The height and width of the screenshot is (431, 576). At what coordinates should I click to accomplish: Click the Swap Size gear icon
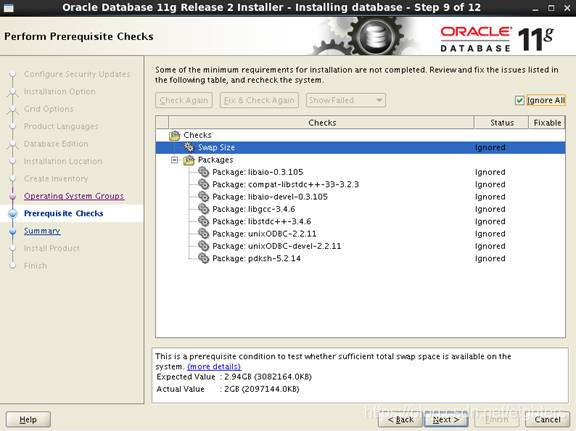pyautogui.click(x=189, y=147)
